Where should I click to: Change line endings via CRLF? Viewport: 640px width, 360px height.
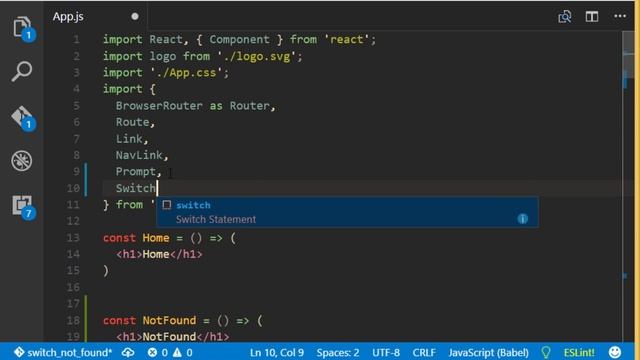pyautogui.click(x=424, y=352)
